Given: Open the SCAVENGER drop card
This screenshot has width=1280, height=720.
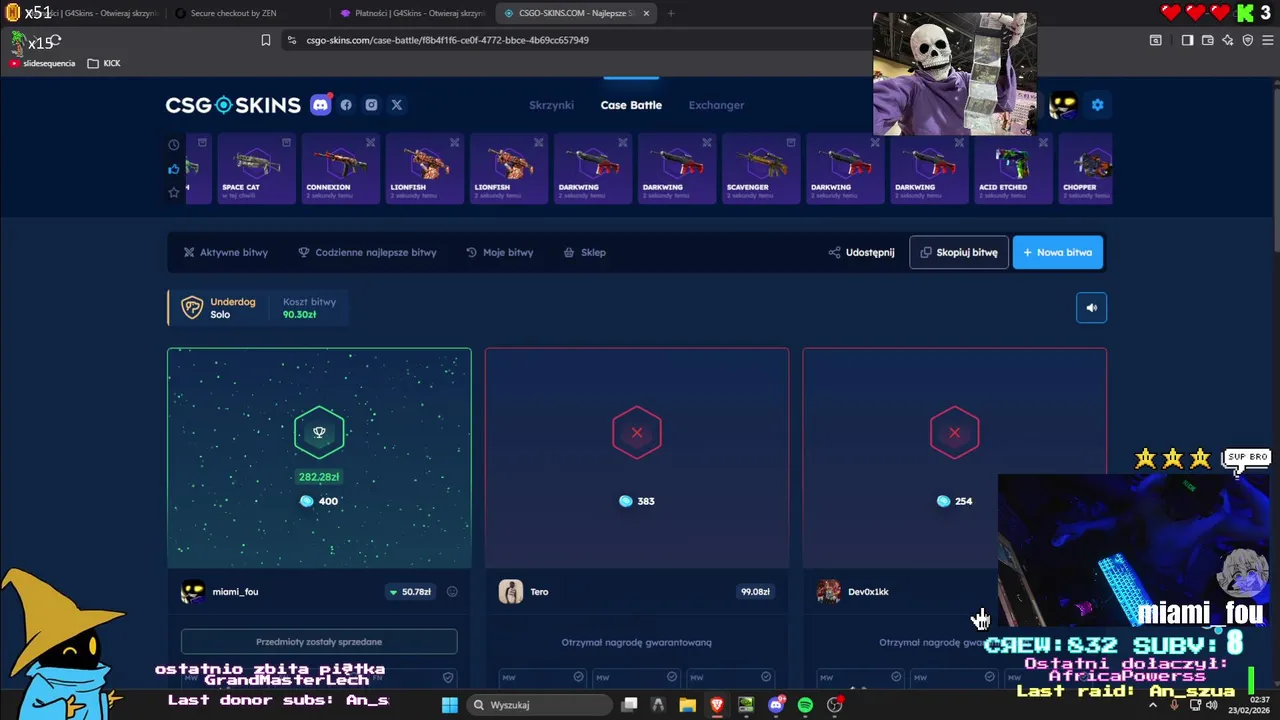Looking at the screenshot, I should 759,169.
